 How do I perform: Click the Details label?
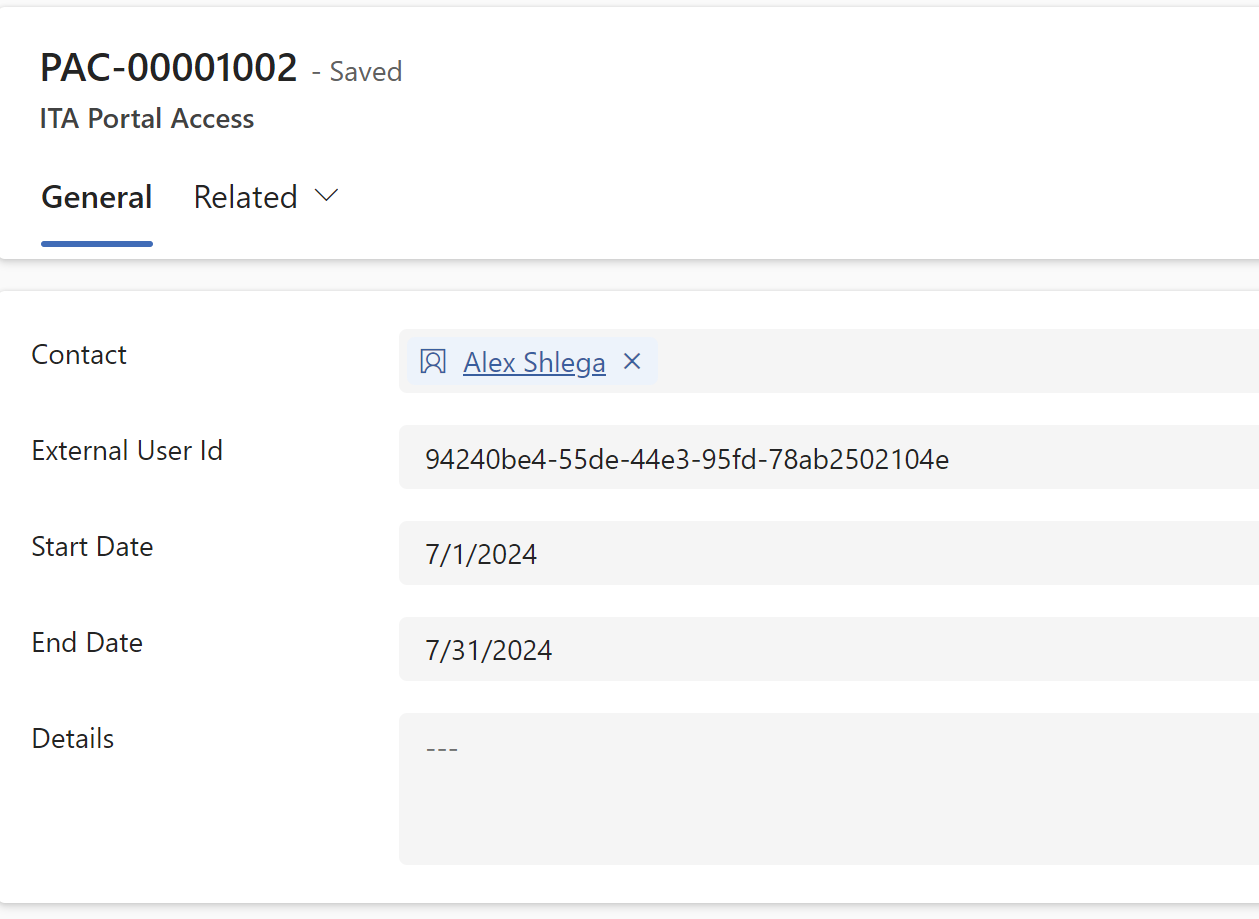point(73,739)
